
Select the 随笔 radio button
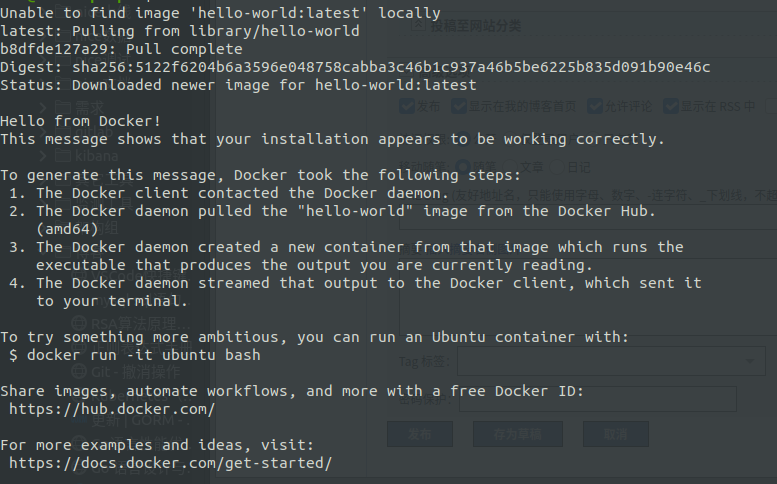pos(463,167)
